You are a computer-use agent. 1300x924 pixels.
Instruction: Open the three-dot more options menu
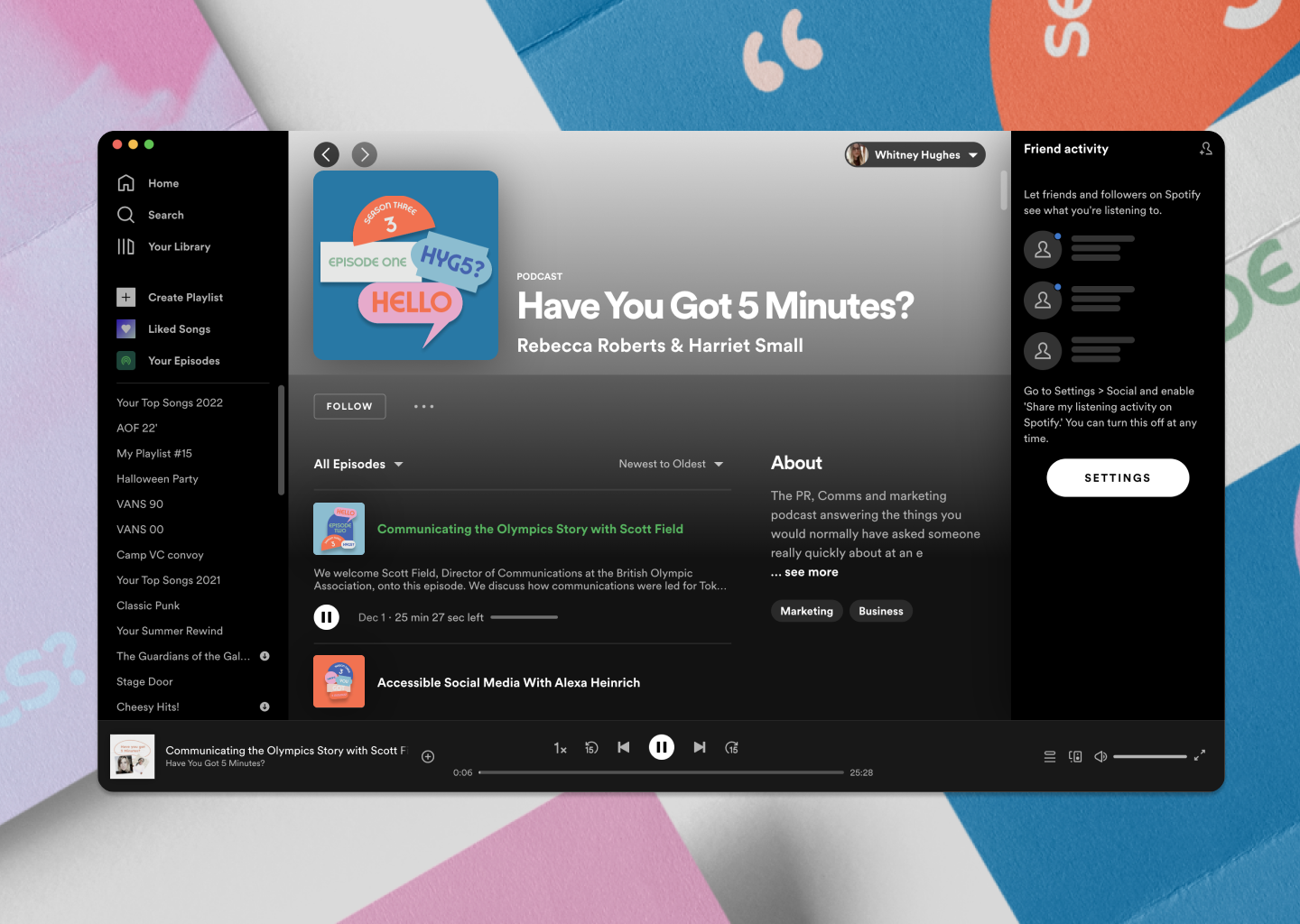pyautogui.click(x=424, y=406)
